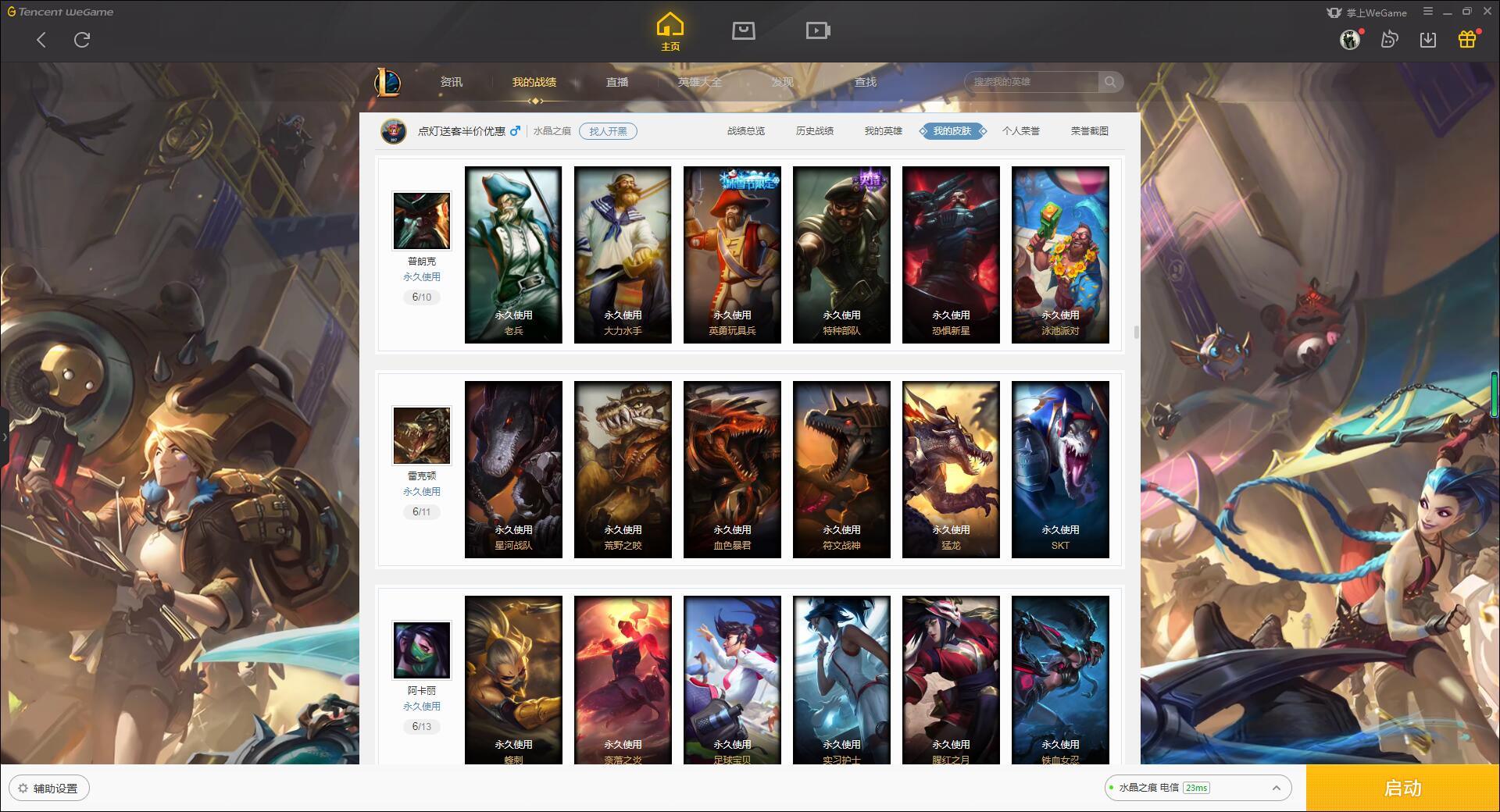Click the summoner profile avatar icon

tap(394, 131)
